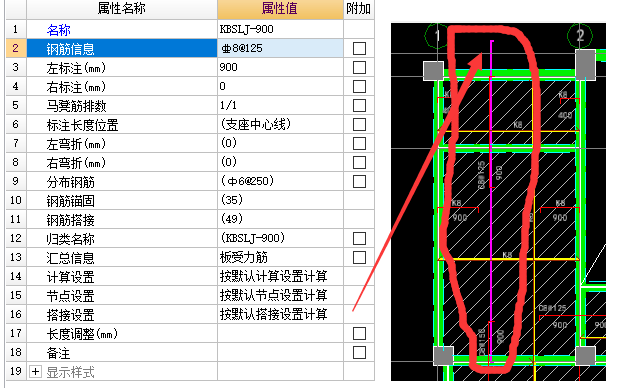This screenshot has width=618, height=388.
Task: Click the empty 长度调整 value field
Action: point(280,334)
